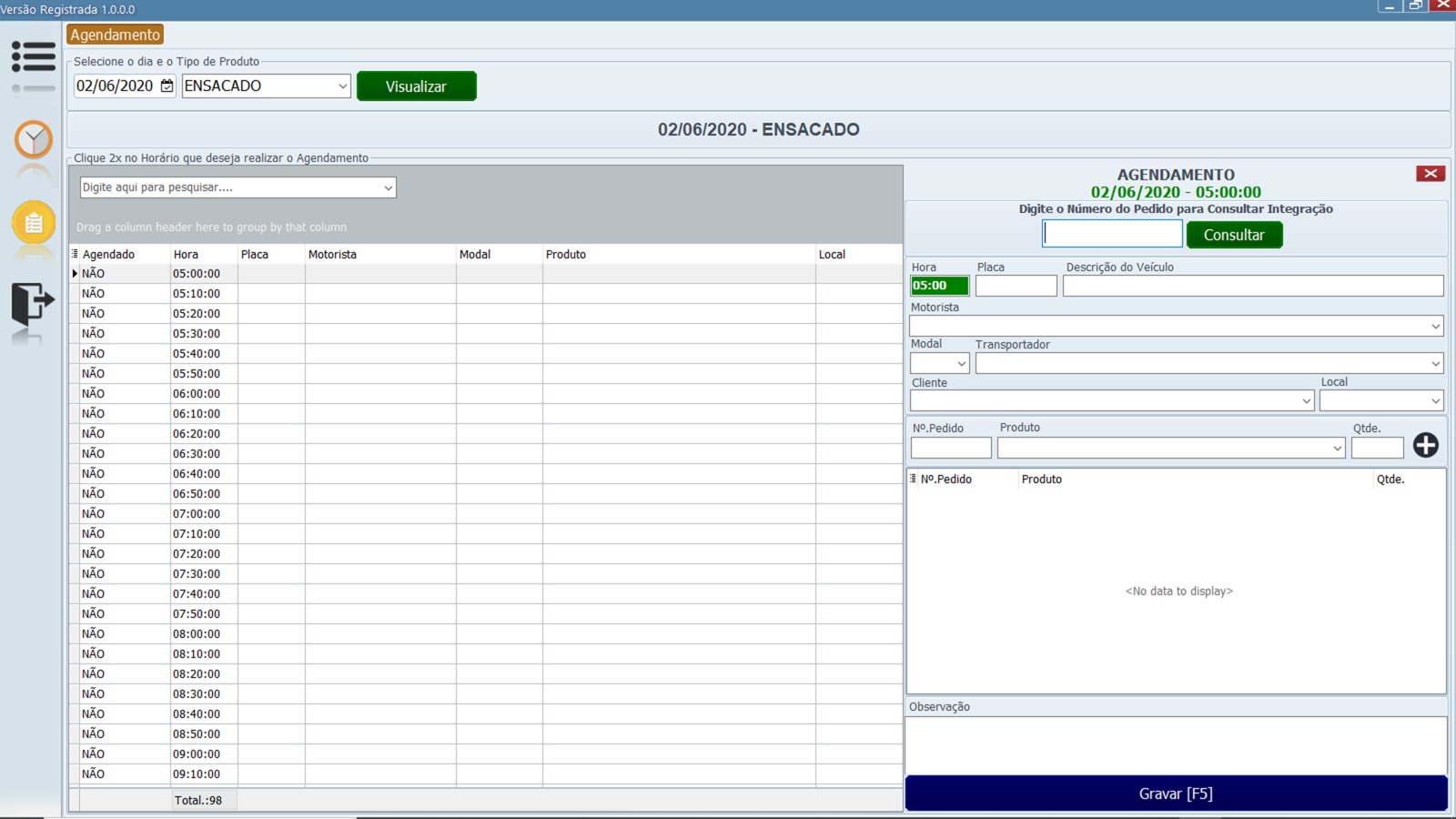Open the schedule grid column chooser icon
1456x819 pixels.
75,254
